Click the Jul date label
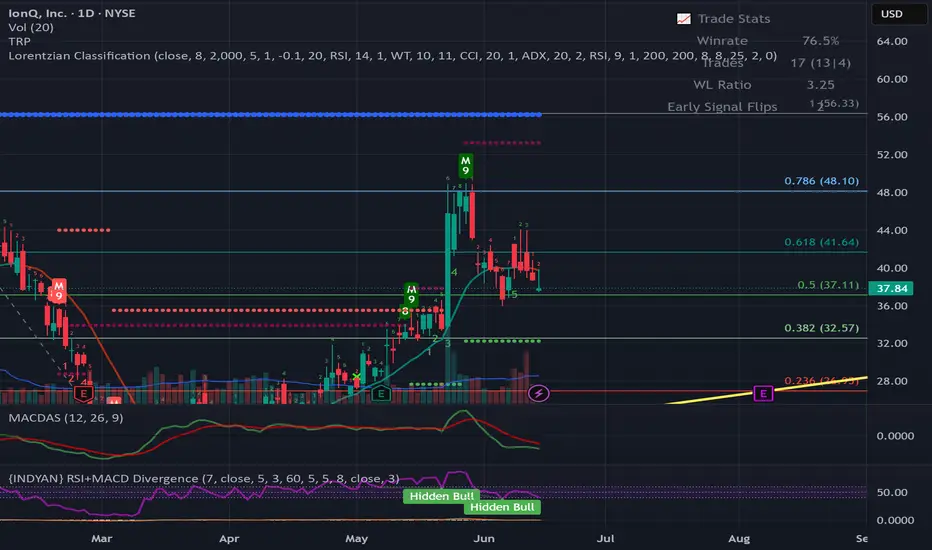This screenshot has height=550, width=932. (605, 539)
